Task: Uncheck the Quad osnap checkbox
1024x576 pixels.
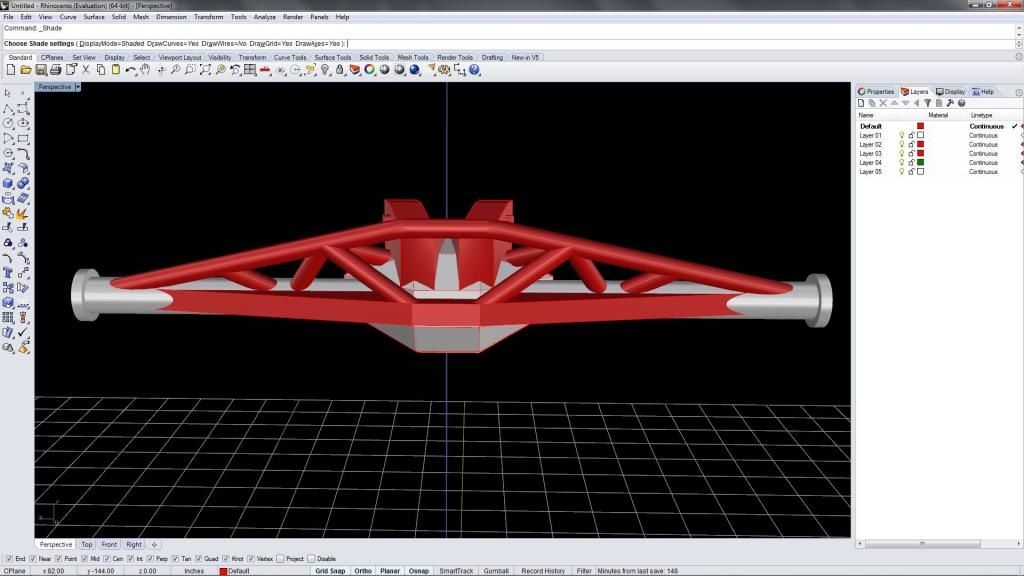Action: [x=199, y=559]
